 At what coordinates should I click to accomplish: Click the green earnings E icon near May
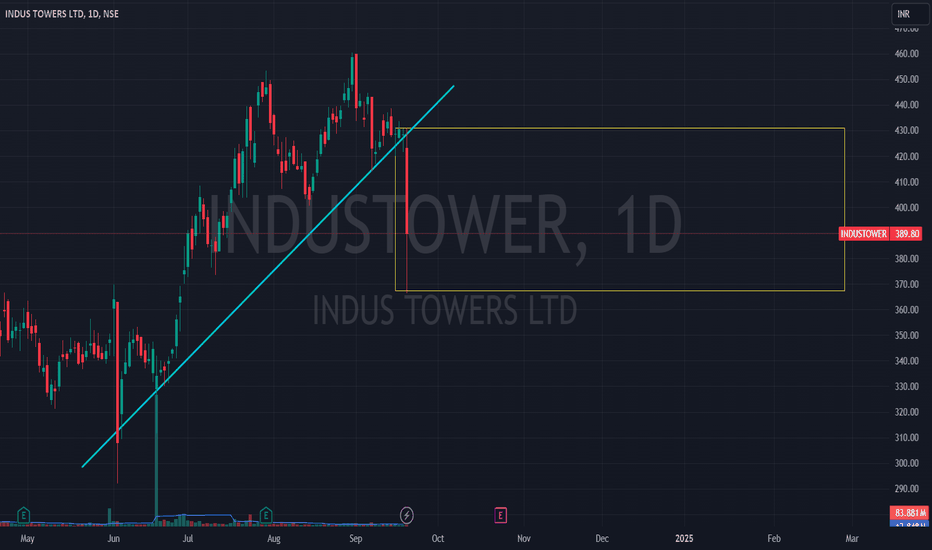(24, 515)
